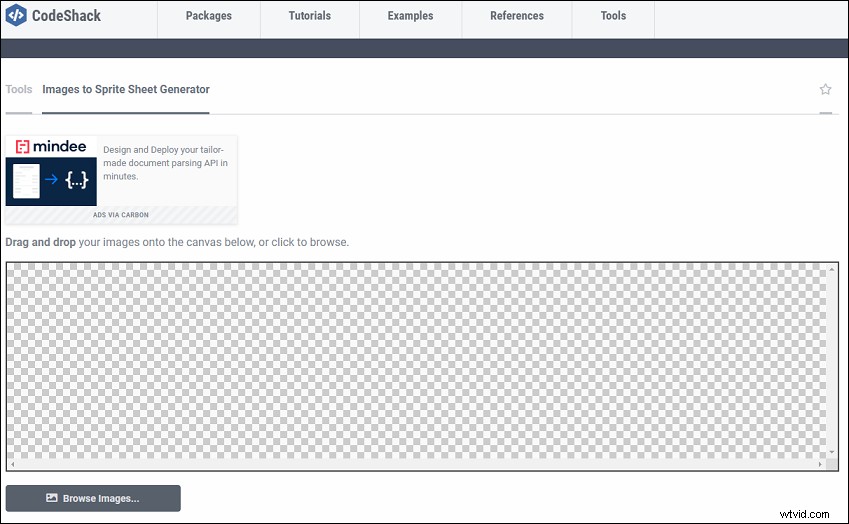Click the canvas scroll up arrow
Viewport: 849px width, 524px height.
click(x=832, y=269)
